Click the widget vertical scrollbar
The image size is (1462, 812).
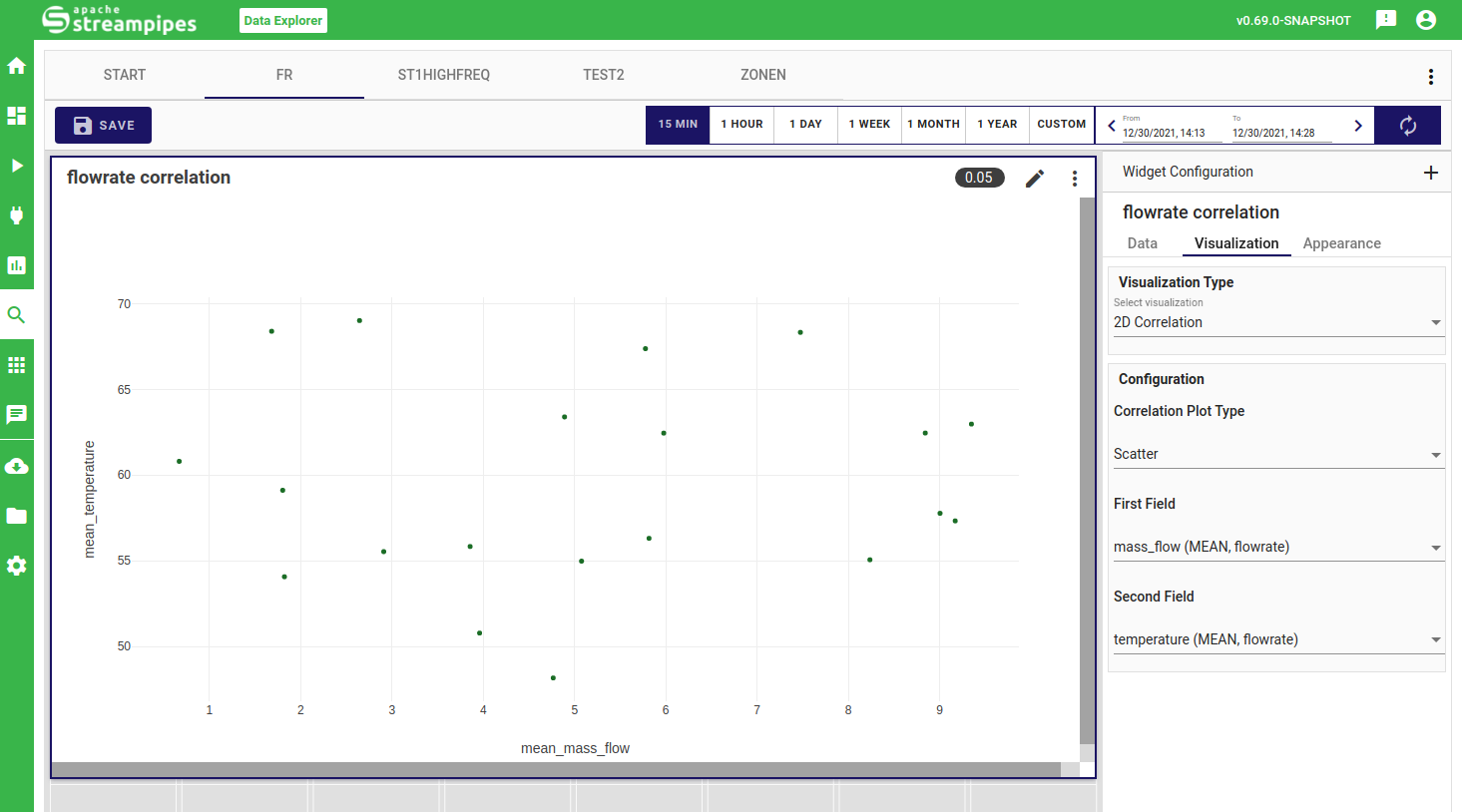[1087, 469]
